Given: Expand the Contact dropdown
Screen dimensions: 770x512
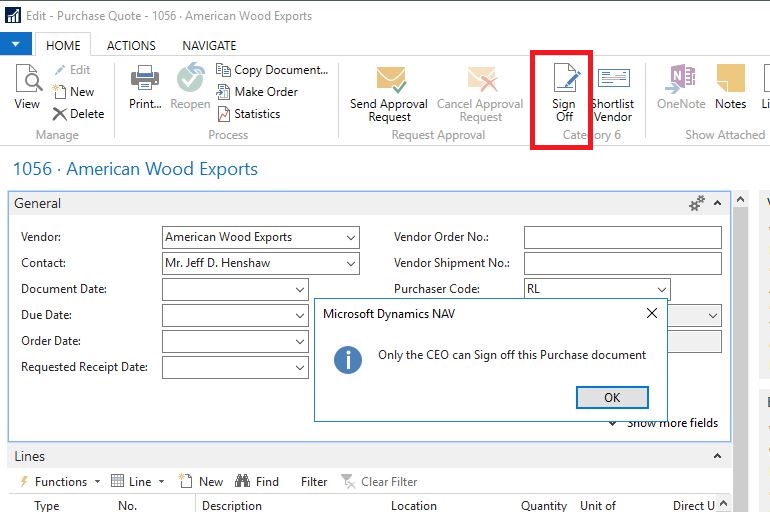Looking at the screenshot, I should [351, 264].
